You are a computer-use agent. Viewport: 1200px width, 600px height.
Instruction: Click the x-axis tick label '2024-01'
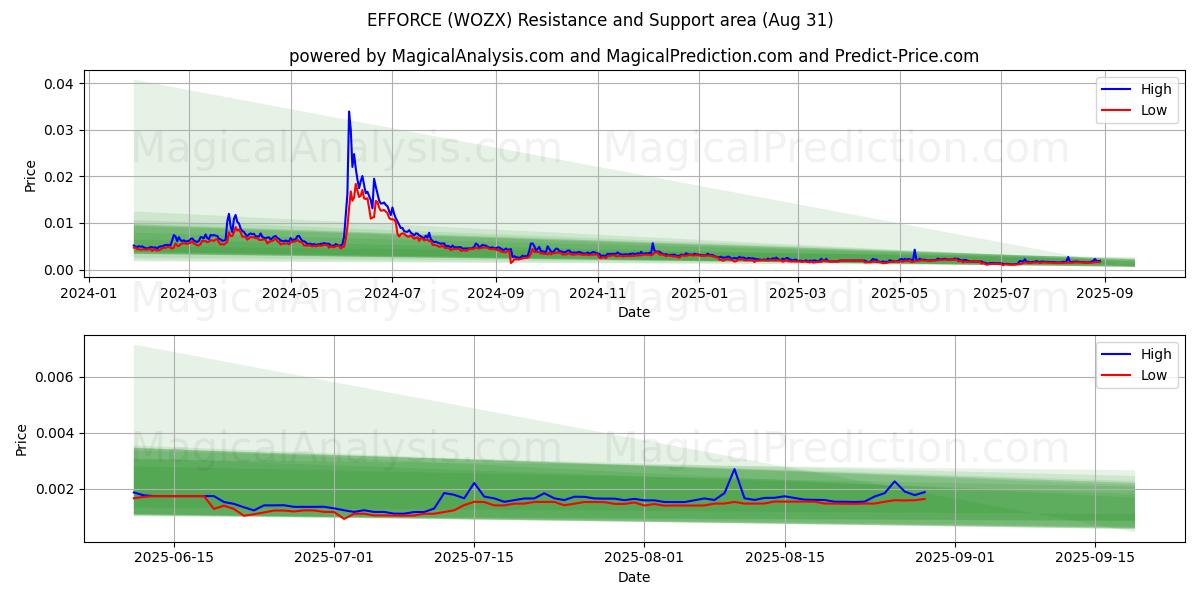click(89, 293)
